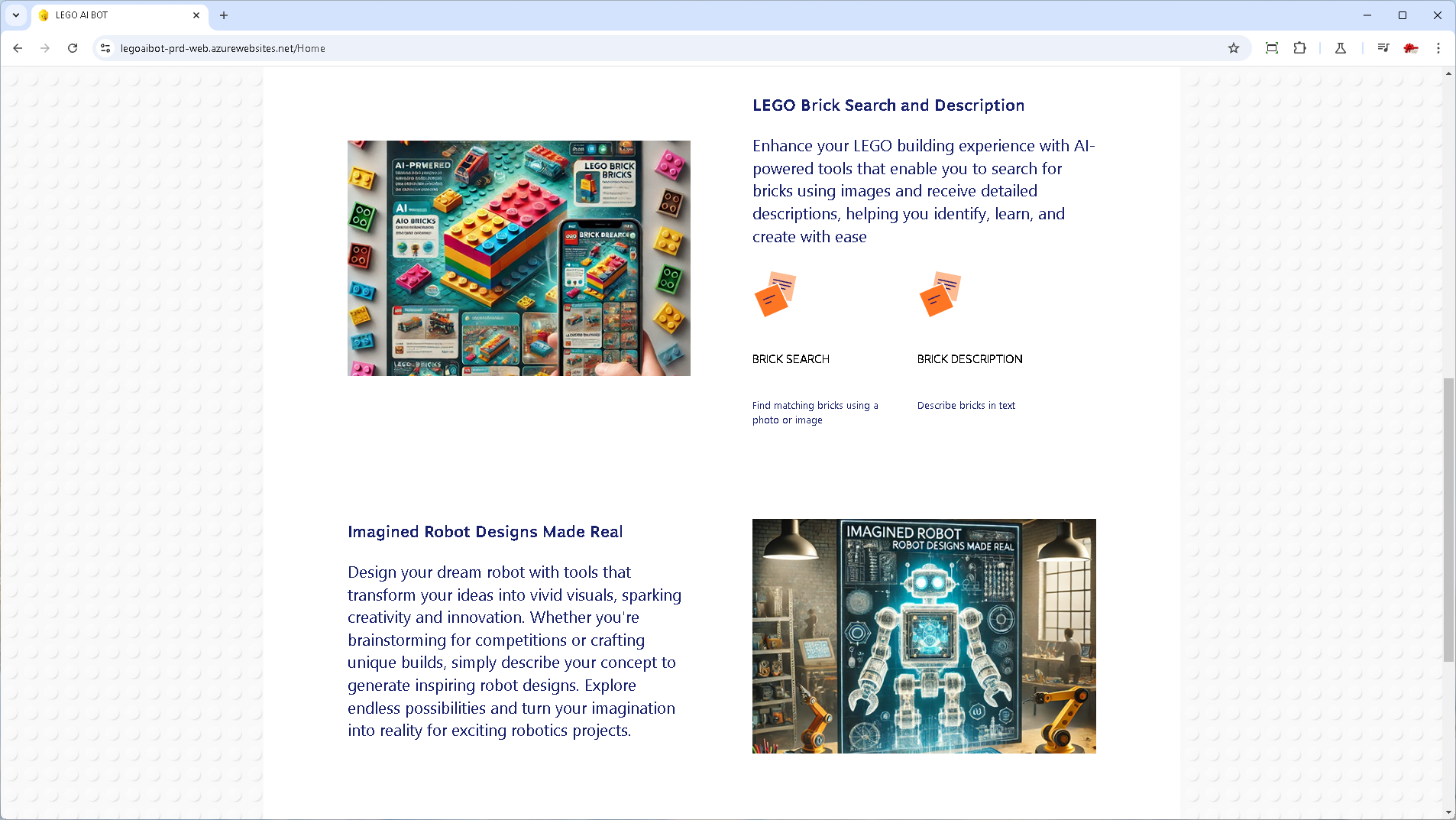Open the media controls icon

1383,48
